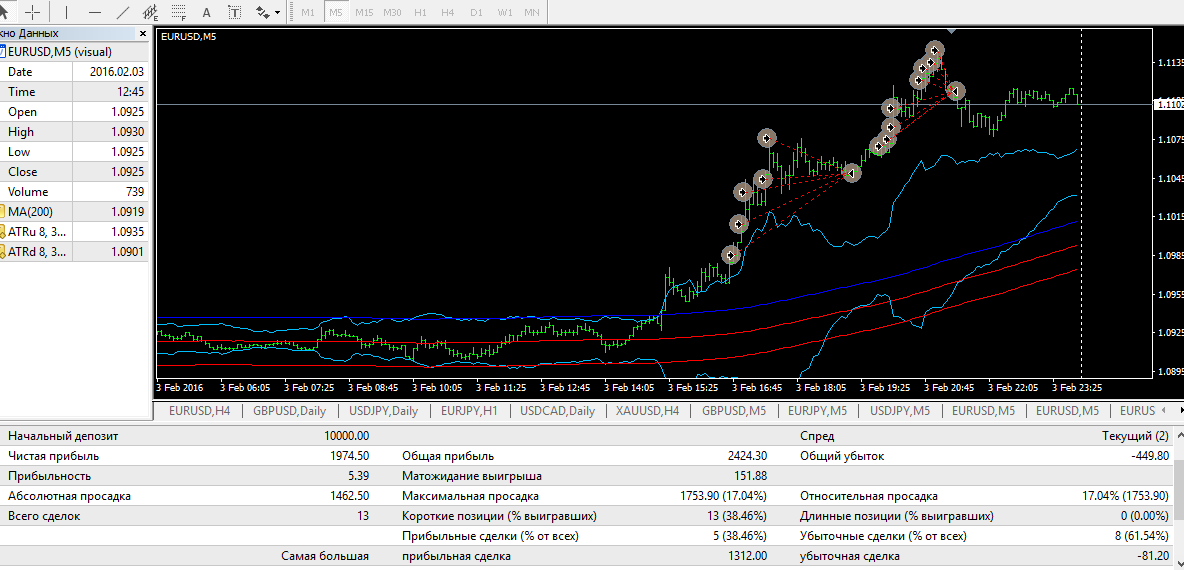The width and height of the screenshot is (1184, 570).
Task: Pick the horizontal line tool
Action: [x=94, y=12]
